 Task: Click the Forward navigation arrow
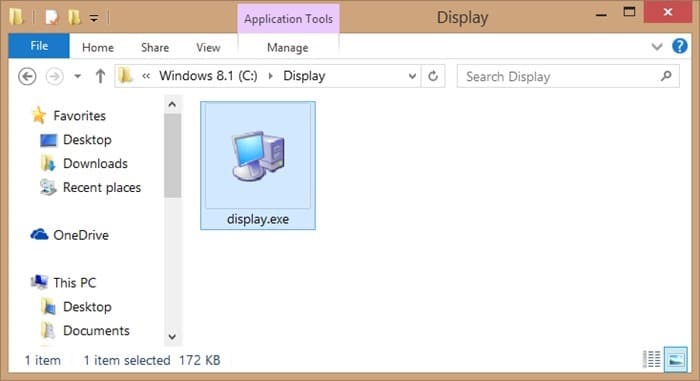click(54, 76)
